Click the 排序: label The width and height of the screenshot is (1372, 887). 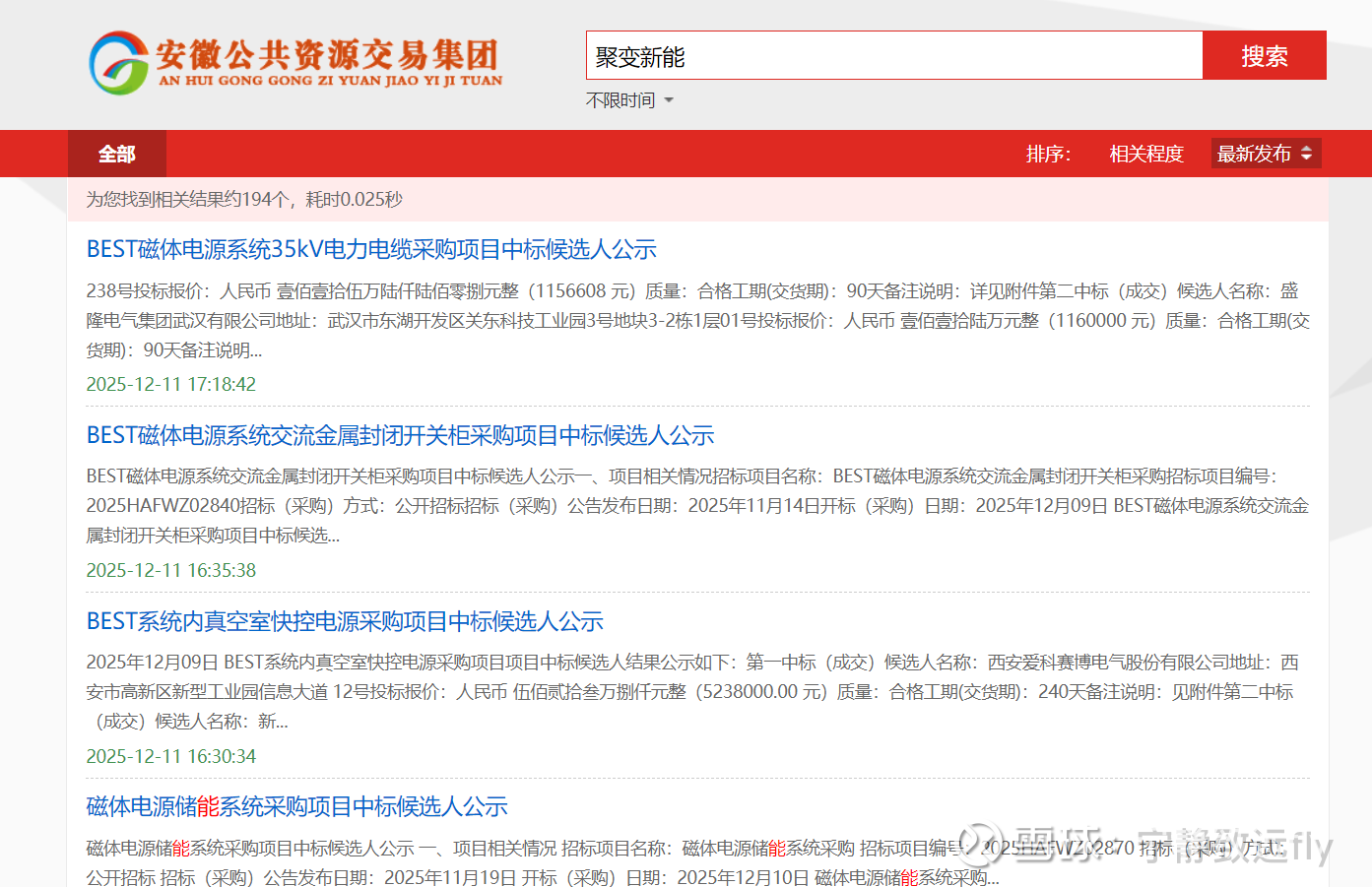pyautogui.click(x=1048, y=154)
